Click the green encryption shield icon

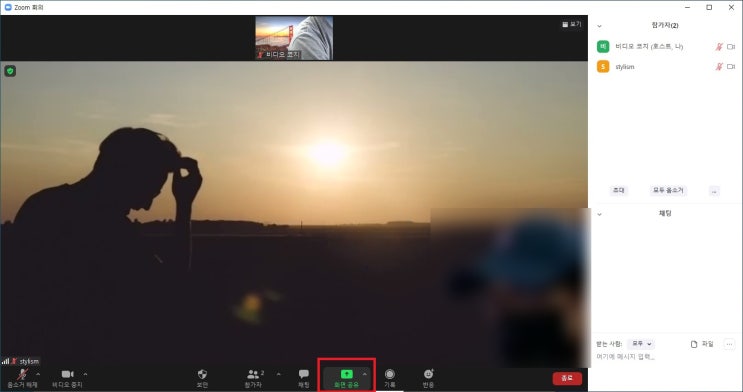(x=10, y=71)
